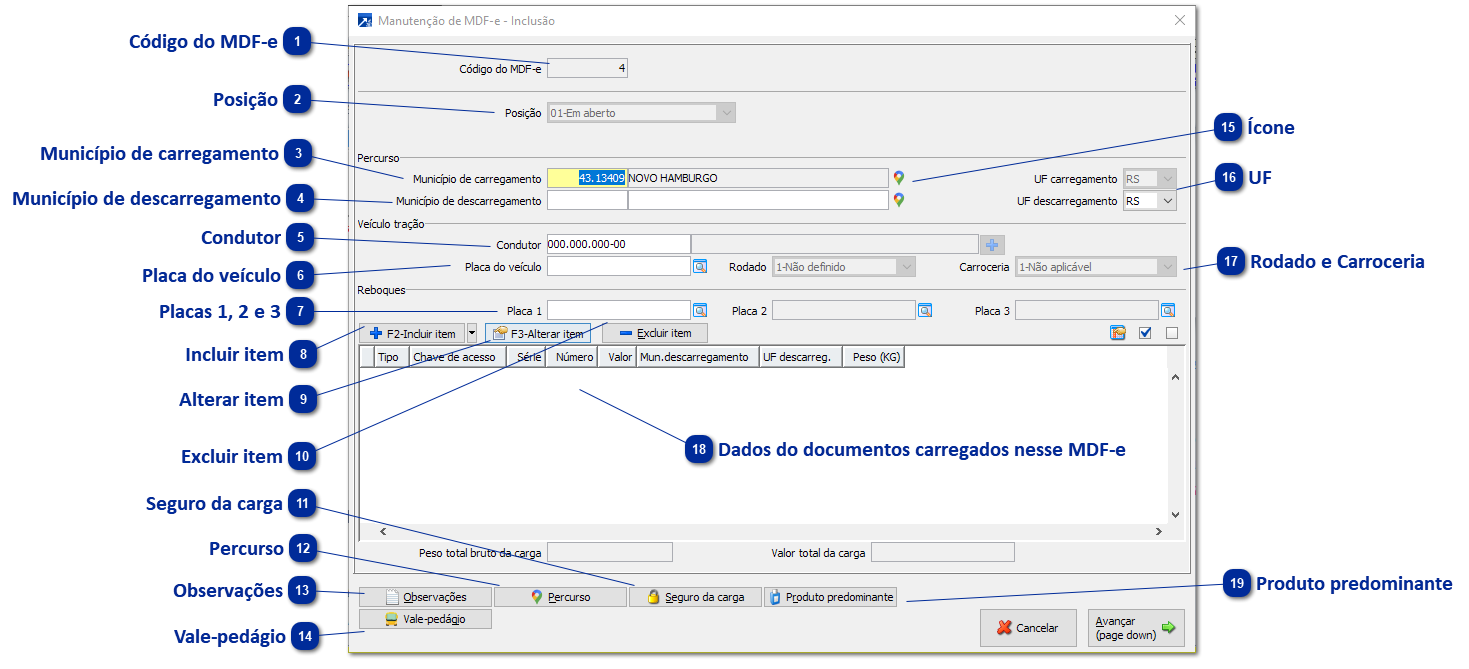Click the Série column header

[x=526, y=357]
